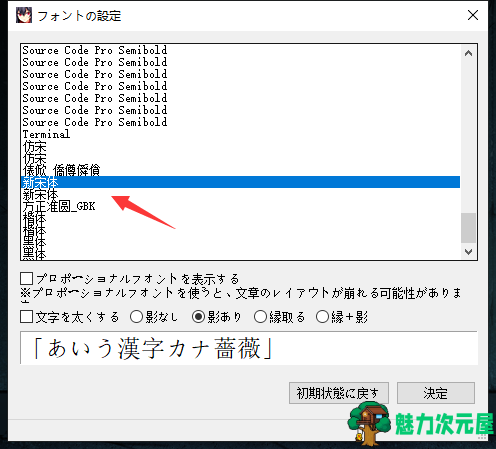Click the 初期状態に戻す button
Image resolution: width=496 pixels, height=449 pixels.
pyautogui.click(x=339, y=393)
